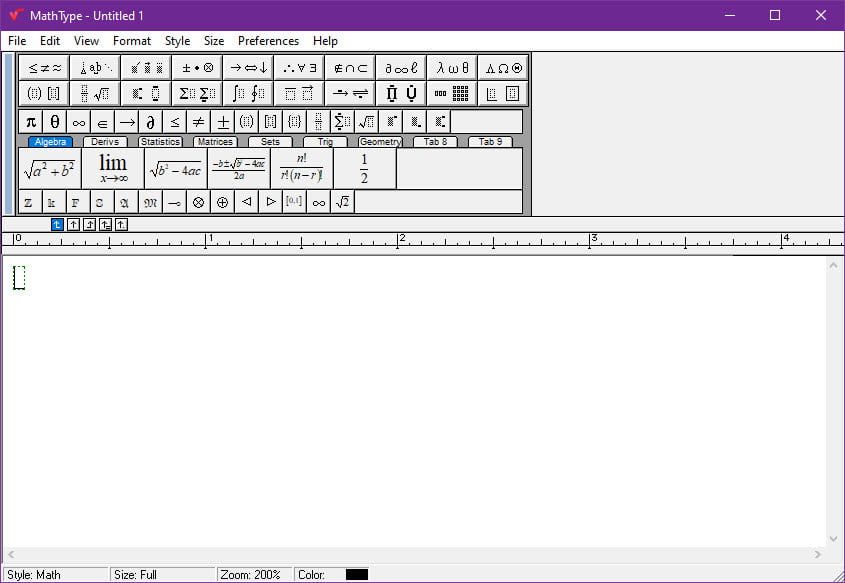Click Zoom: 200% in status bar
The width and height of the screenshot is (845, 583).
(x=255, y=575)
